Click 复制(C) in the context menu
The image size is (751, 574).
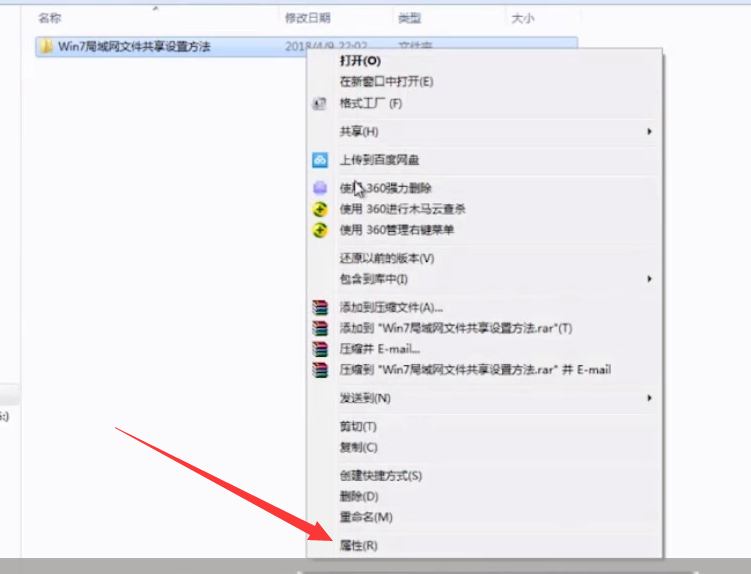coord(358,447)
